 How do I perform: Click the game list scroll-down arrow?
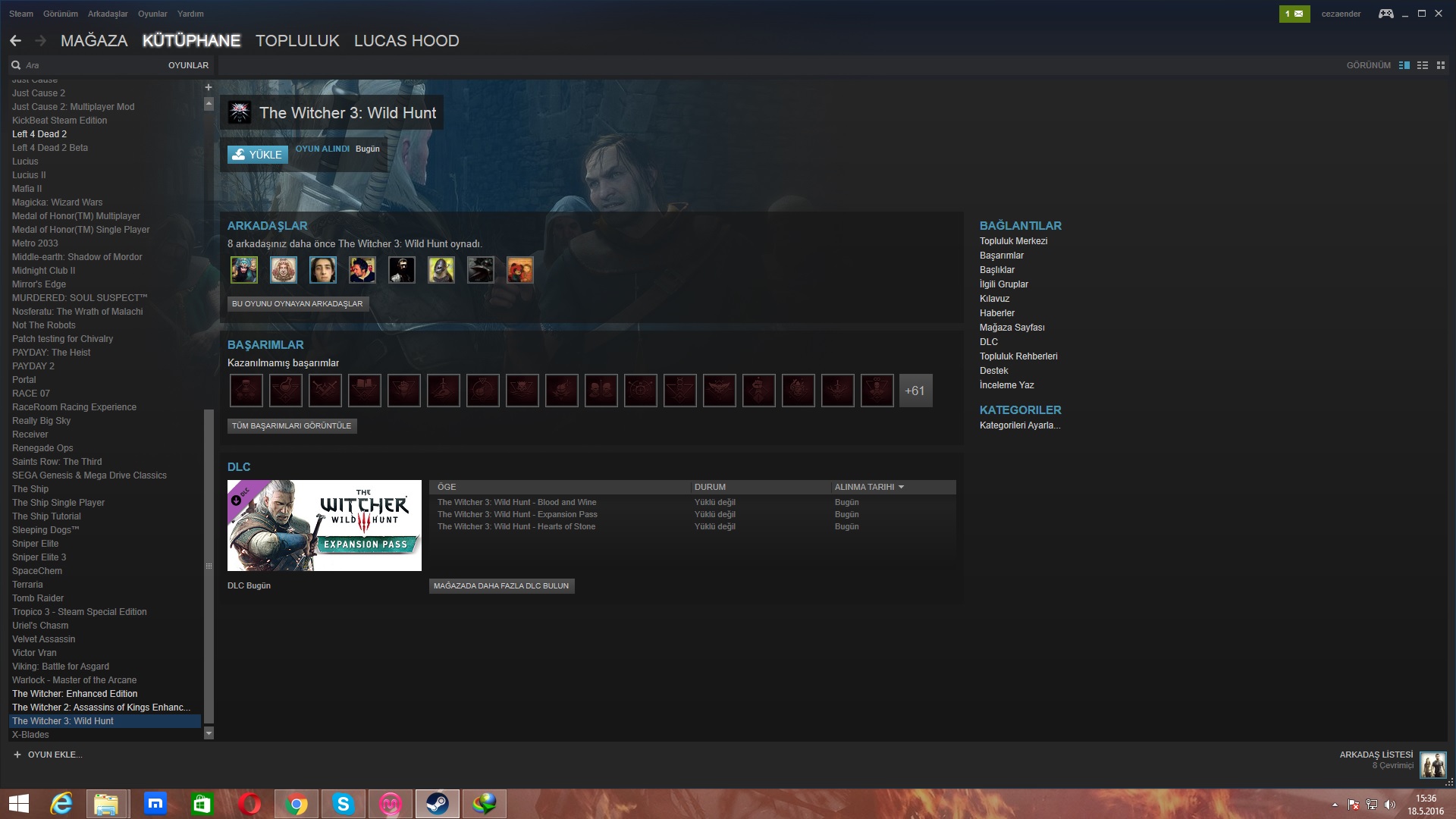click(209, 733)
